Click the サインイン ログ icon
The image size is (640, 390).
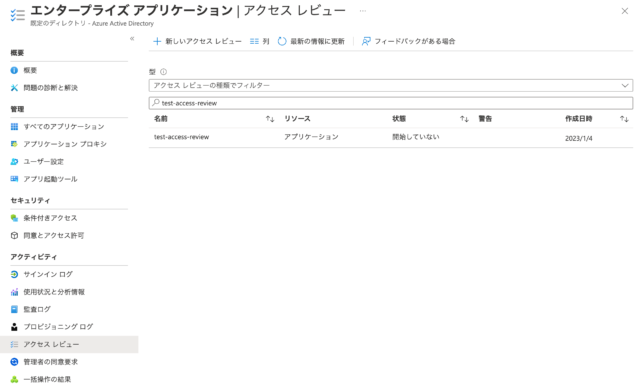pyautogui.click(x=14, y=274)
